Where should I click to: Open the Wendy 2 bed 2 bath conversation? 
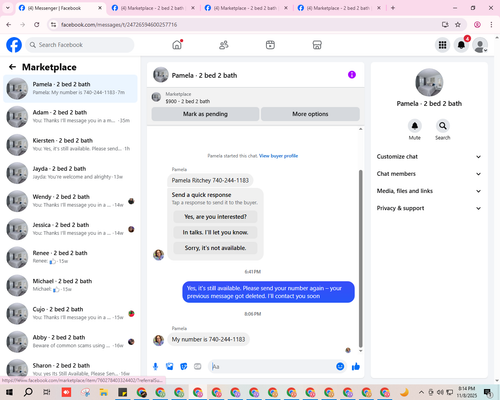click(x=70, y=201)
